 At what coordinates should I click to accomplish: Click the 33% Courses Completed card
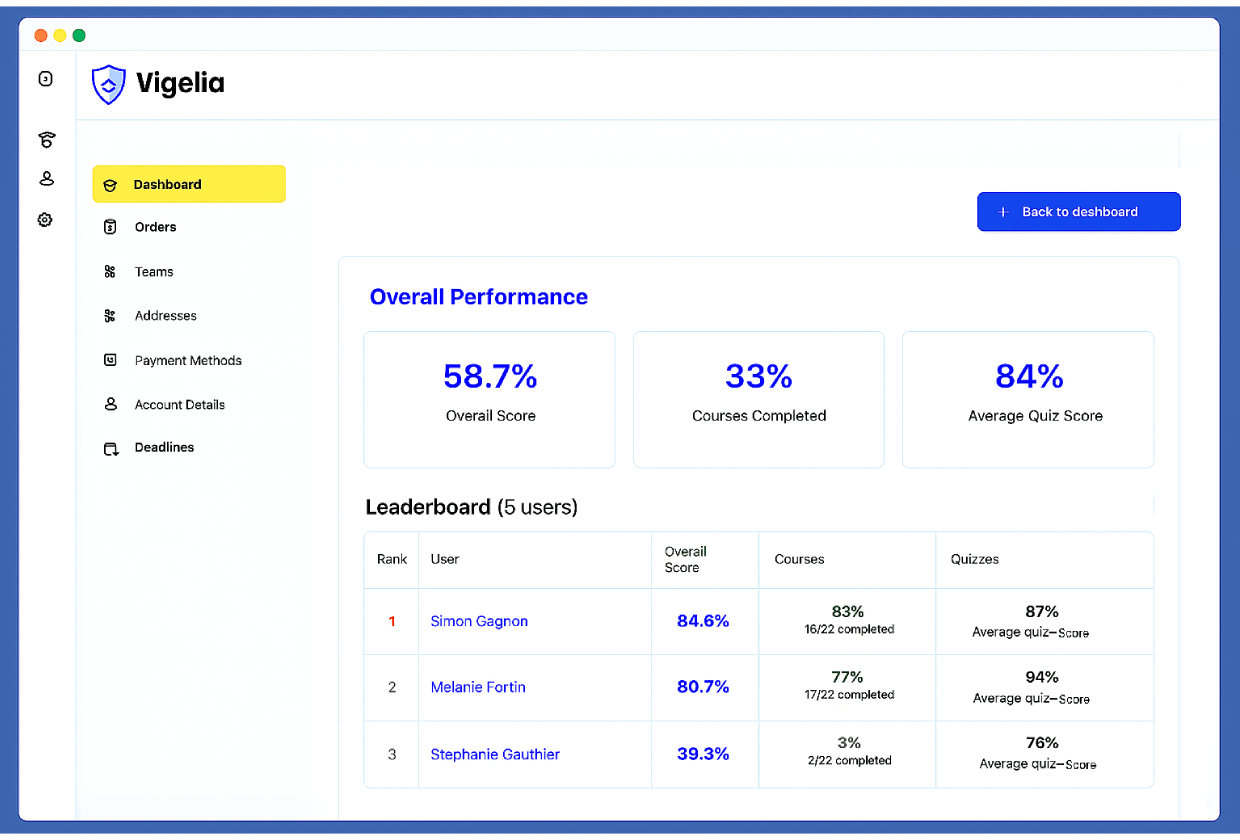click(x=759, y=399)
